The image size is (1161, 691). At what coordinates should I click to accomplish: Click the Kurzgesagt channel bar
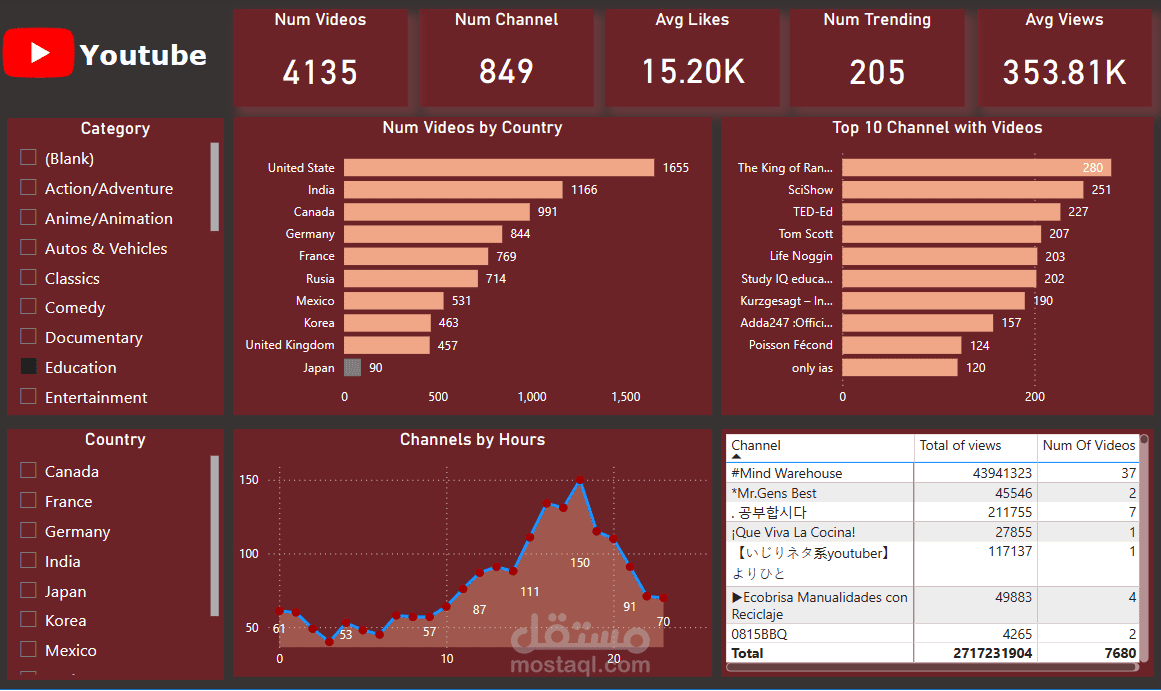934,301
